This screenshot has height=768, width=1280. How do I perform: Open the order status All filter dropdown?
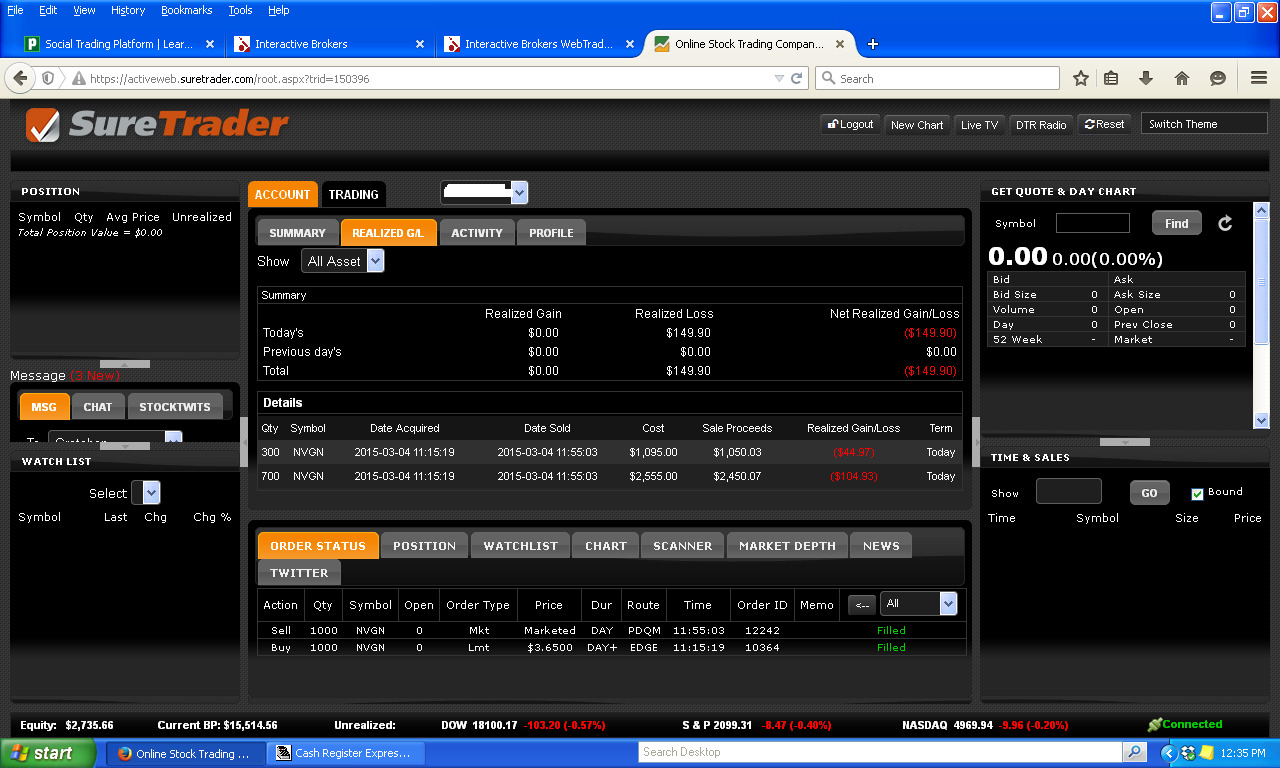point(948,603)
